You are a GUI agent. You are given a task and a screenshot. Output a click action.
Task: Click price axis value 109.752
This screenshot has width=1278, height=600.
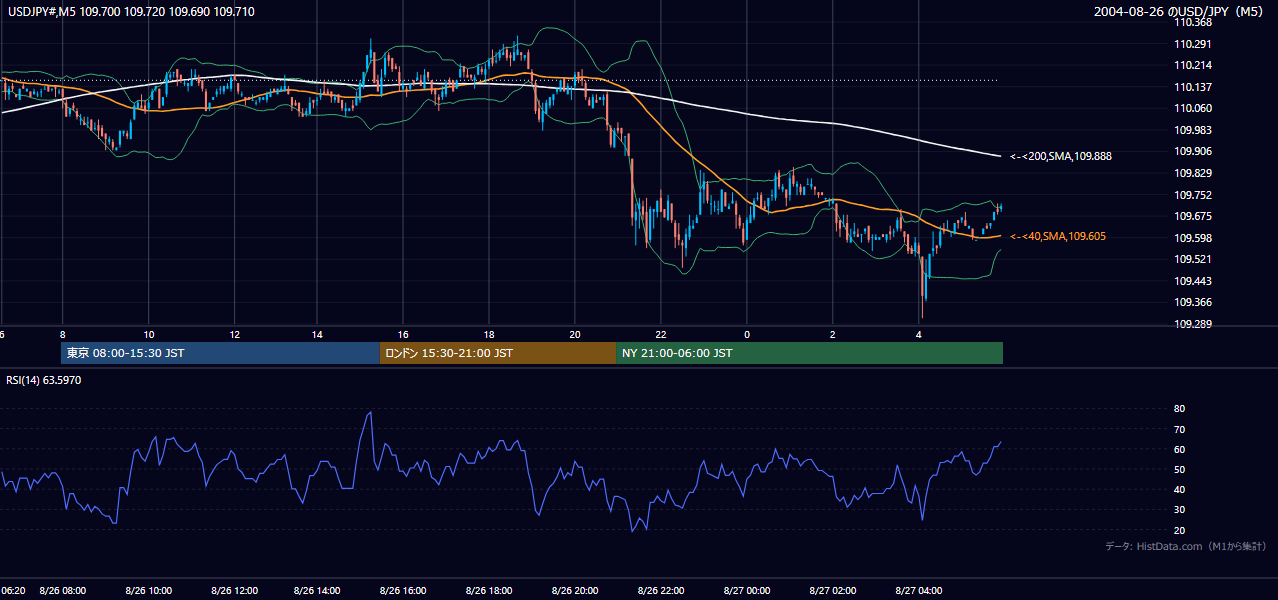point(1194,195)
